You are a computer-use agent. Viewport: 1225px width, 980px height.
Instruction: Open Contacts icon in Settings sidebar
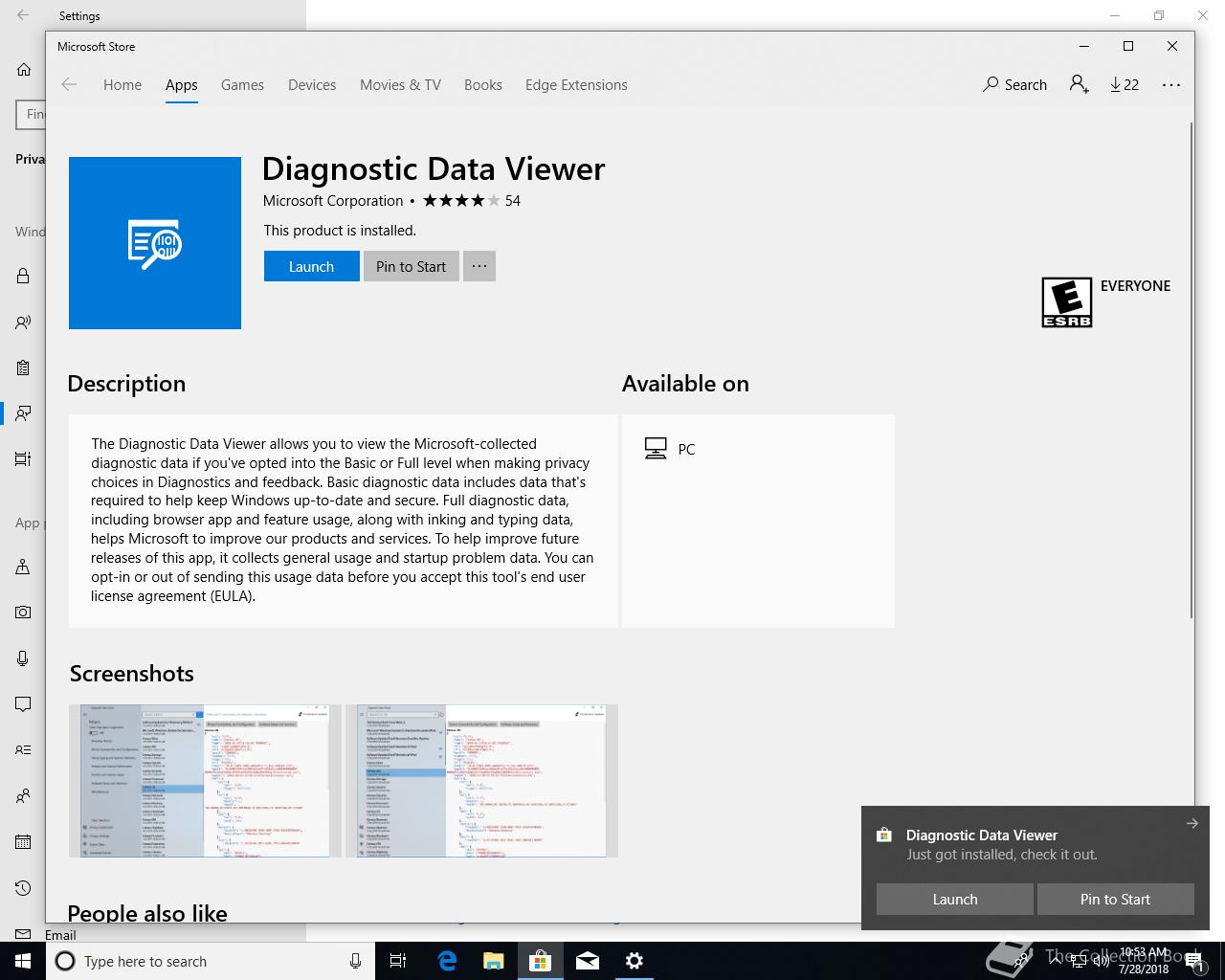[x=23, y=796]
